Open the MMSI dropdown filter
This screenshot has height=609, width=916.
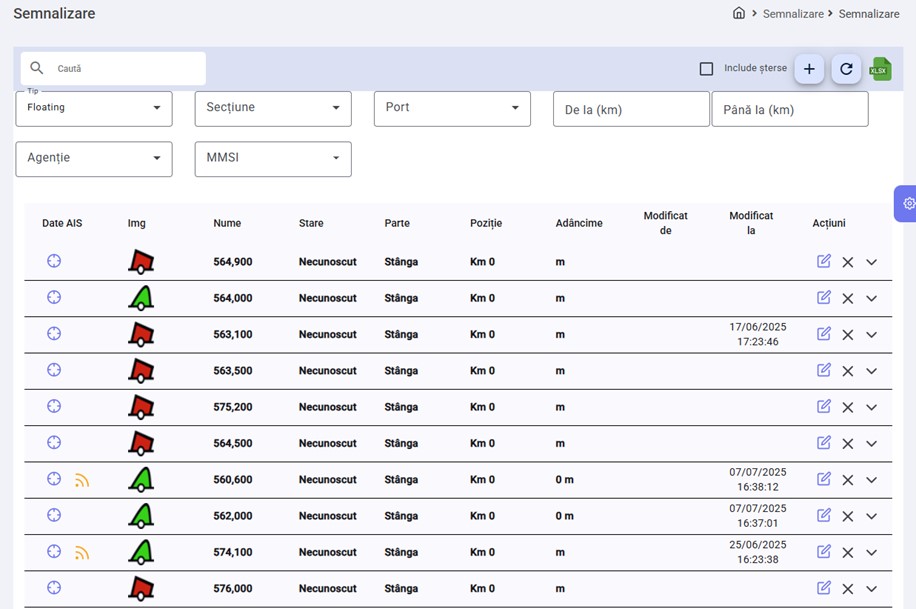[x=272, y=158]
